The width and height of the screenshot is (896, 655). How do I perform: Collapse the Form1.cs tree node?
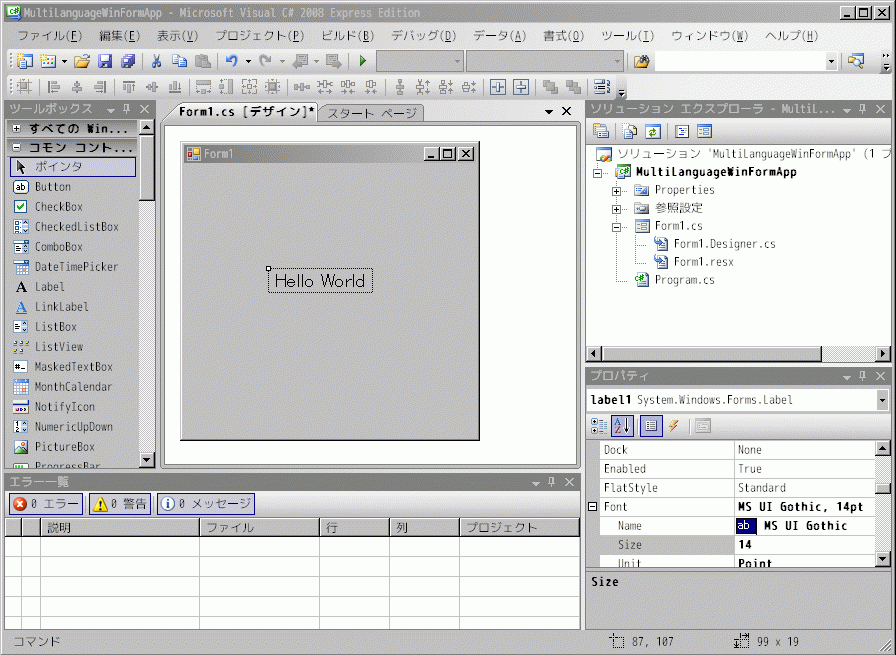616,227
